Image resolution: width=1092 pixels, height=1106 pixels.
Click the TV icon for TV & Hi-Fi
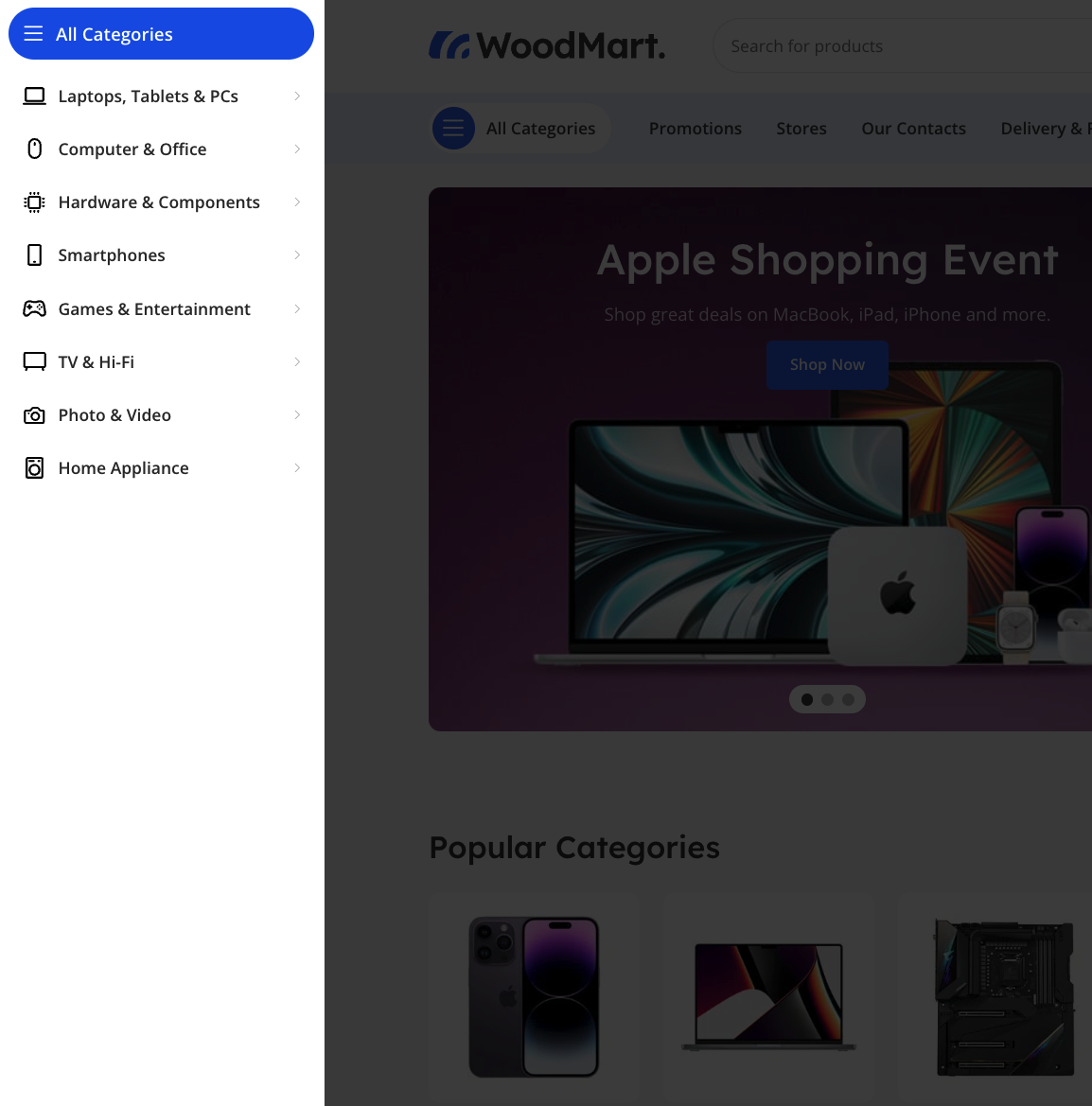pos(34,361)
